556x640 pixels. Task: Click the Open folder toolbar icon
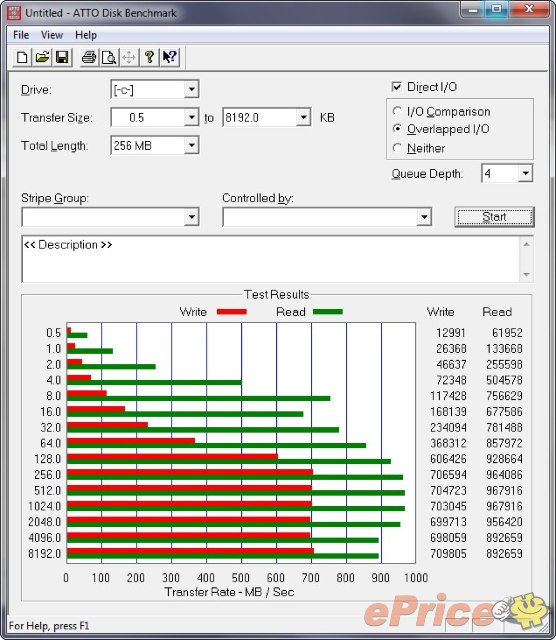tap(42, 57)
